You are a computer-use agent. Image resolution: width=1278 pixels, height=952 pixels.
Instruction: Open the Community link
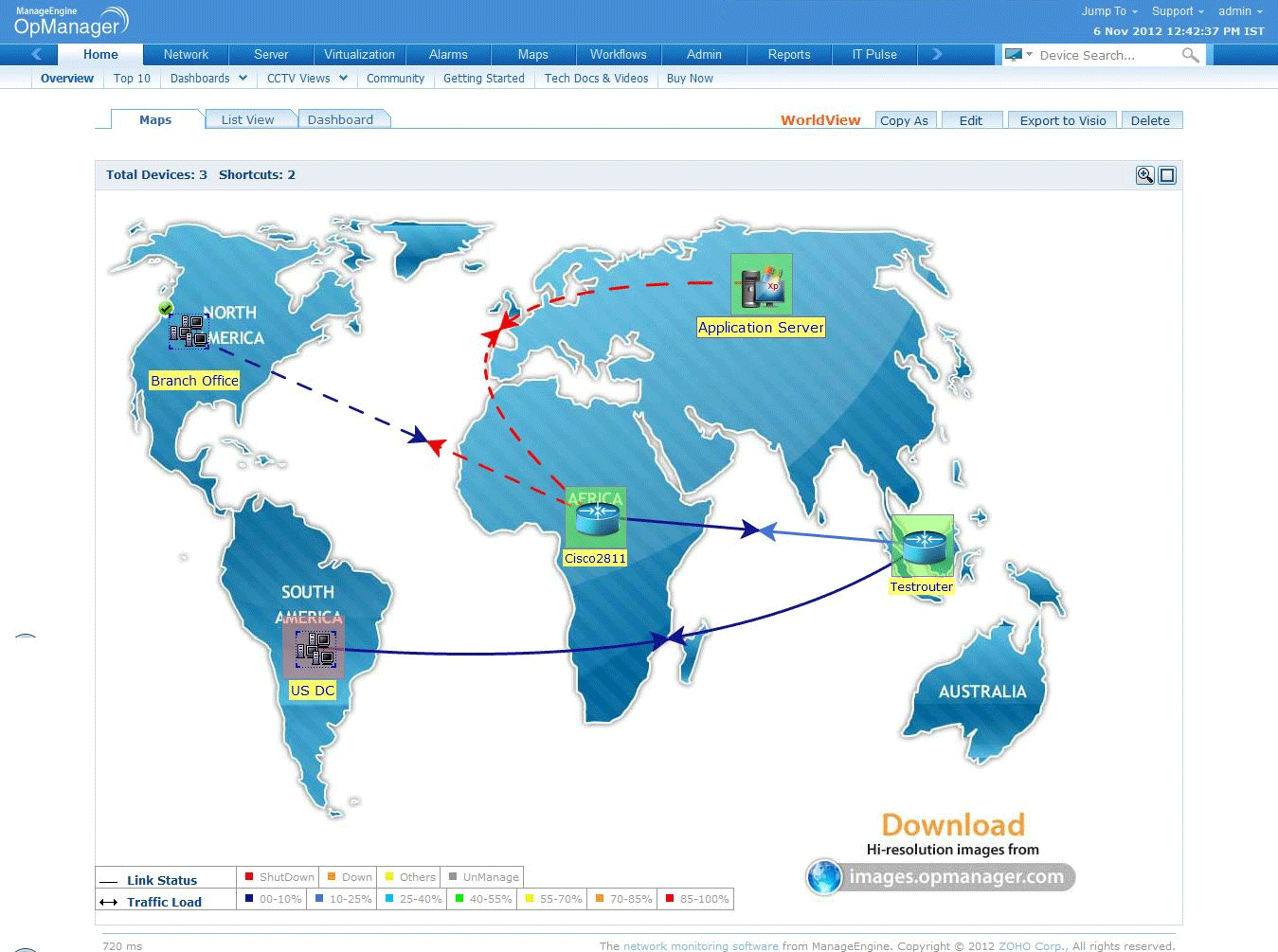[x=395, y=79]
